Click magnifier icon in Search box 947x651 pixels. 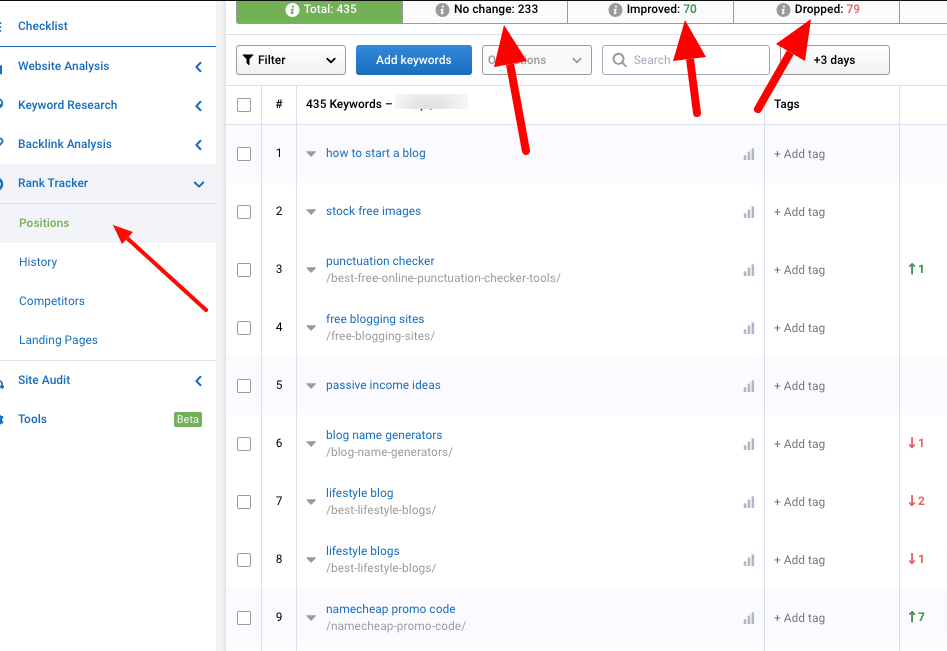620,60
